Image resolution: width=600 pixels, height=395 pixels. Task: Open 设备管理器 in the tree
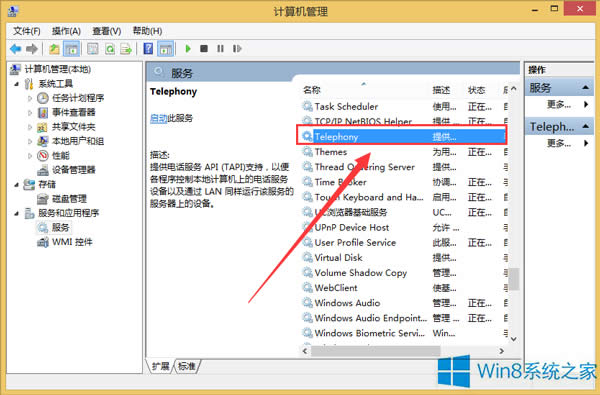point(73,170)
